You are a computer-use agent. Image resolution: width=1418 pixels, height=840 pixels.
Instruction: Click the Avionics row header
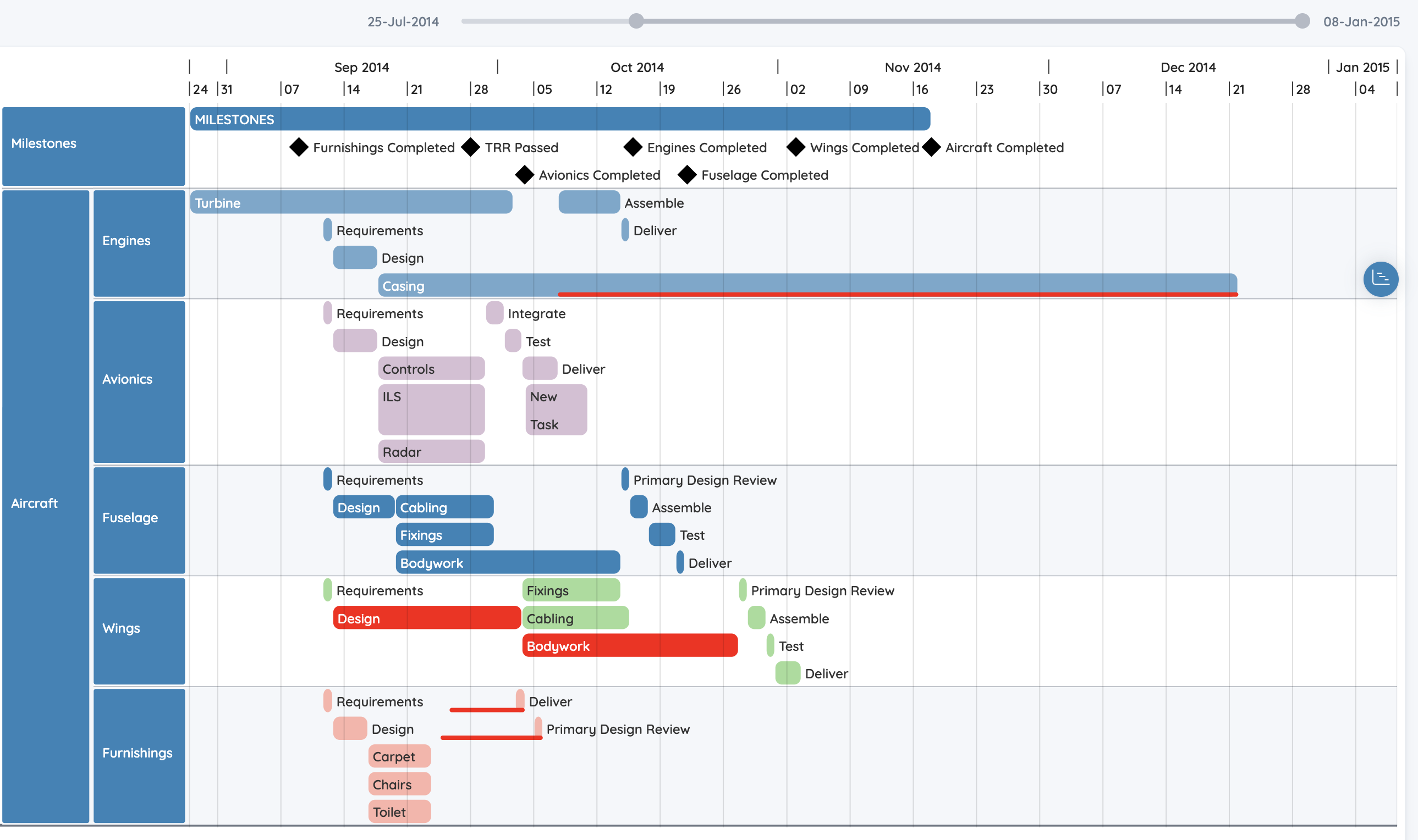pyautogui.click(x=139, y=382)
